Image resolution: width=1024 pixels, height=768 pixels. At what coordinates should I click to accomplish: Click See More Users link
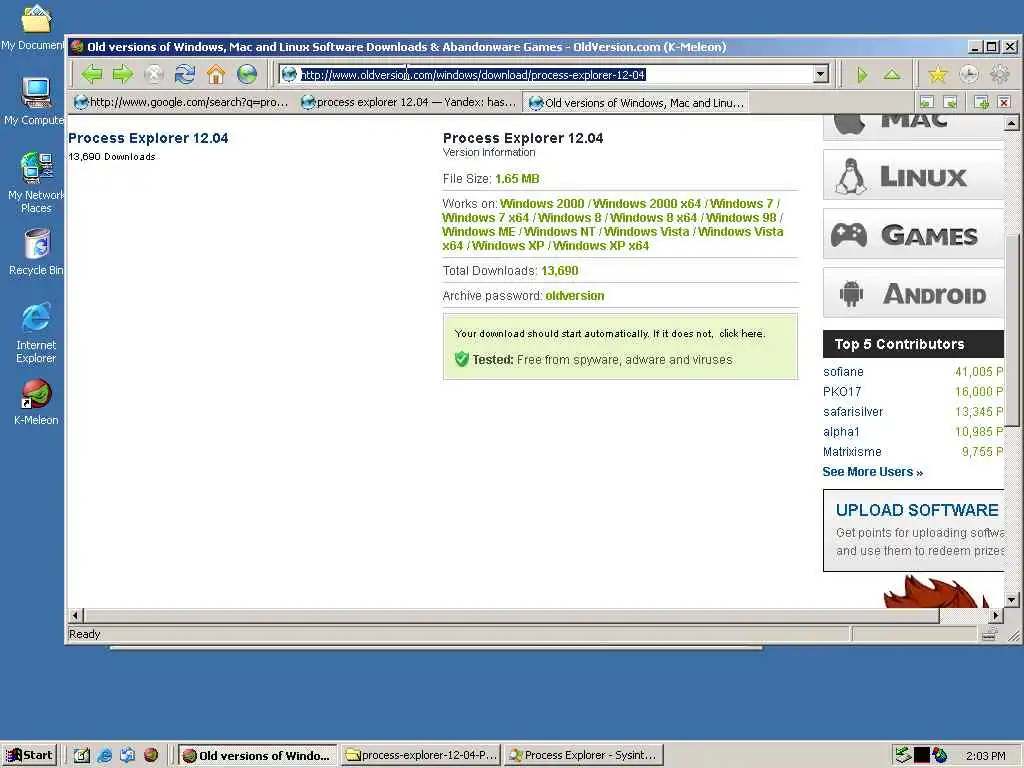(872, 472)
